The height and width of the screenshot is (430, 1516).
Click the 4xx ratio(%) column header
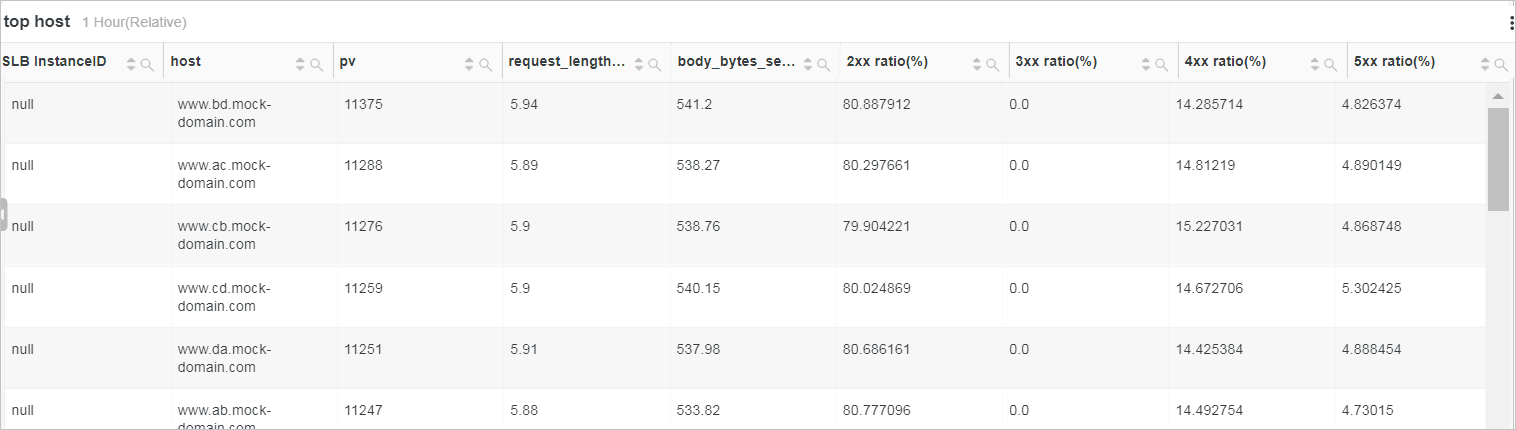coord(1225,62)
